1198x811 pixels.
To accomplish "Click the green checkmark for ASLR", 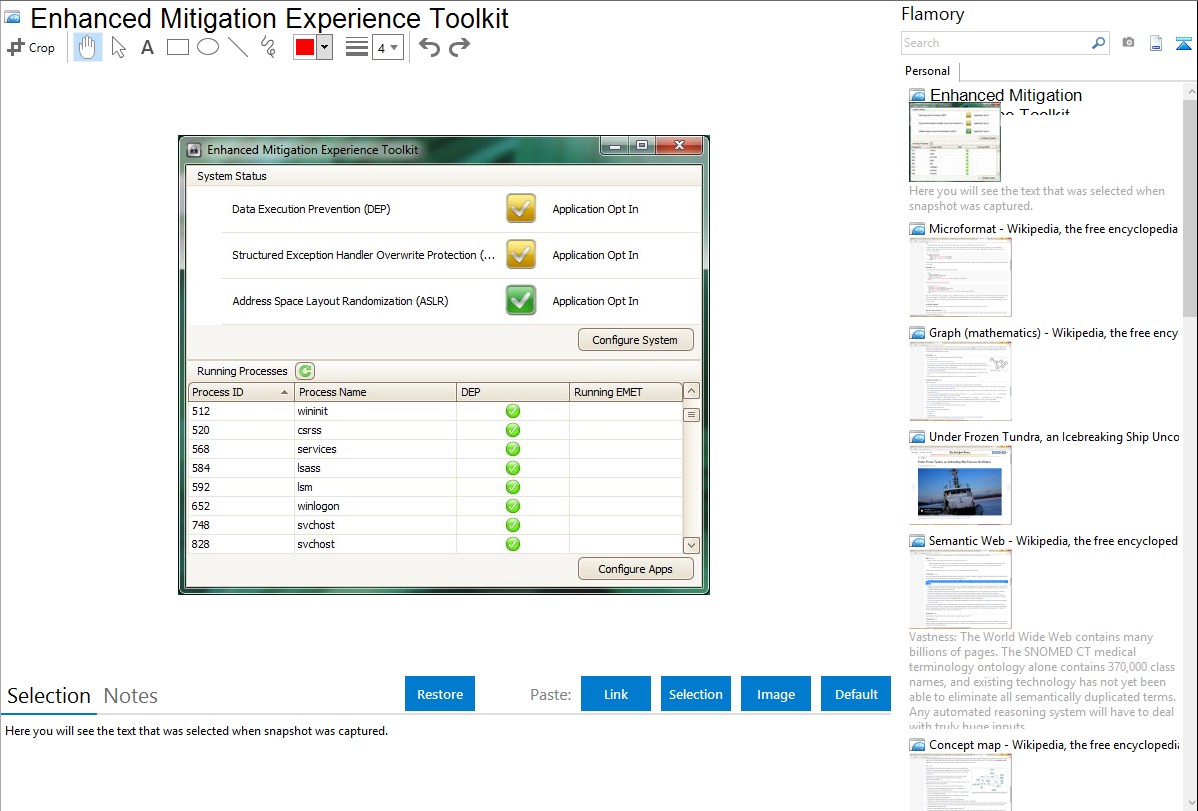I will click(521, 300).
